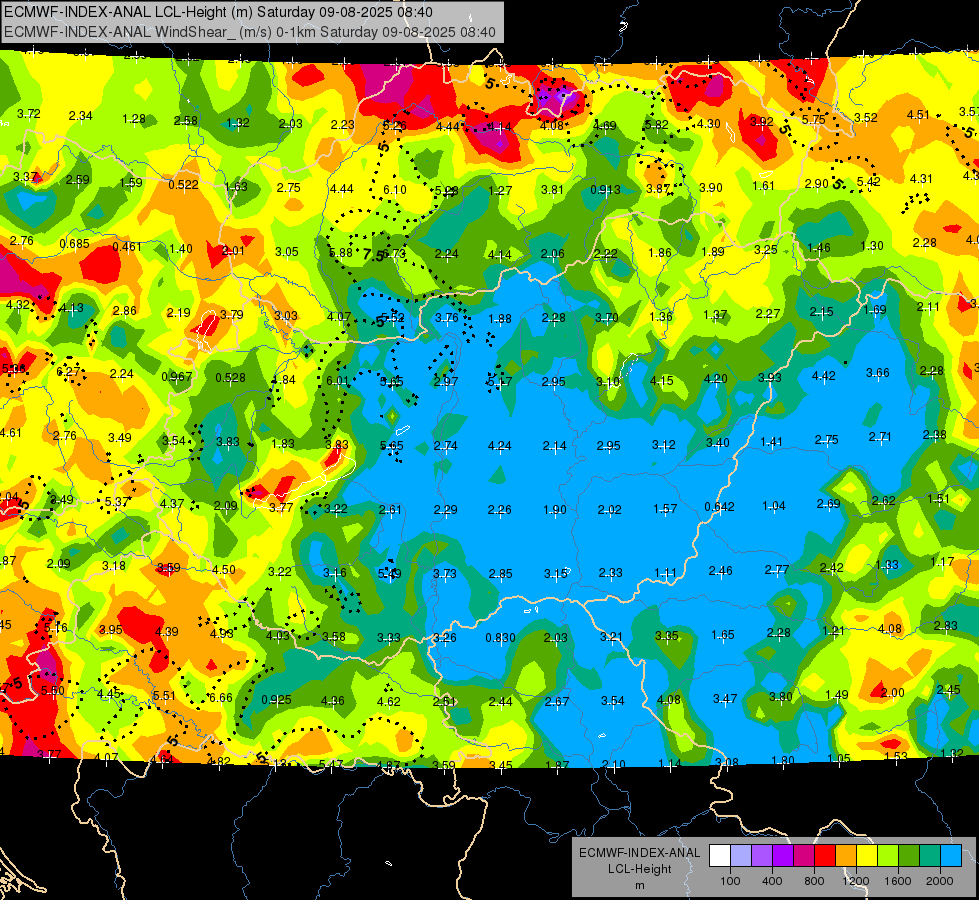Click the wind shear value '2.46'
979x900 pixels.
pyautogui.click(x=720, y=571)
